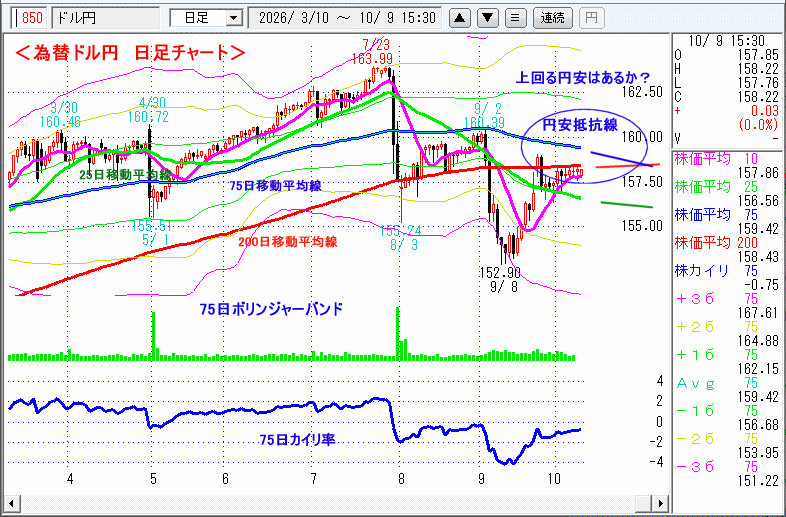Click the 160.00 price axis label
This screenshot has height=517, width=786.
click(x=642, y=136)
